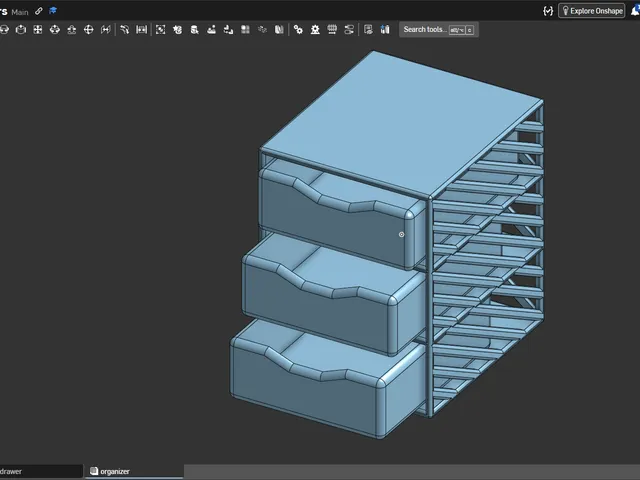Switch to the organizer tab
The height and width of the screenshot is (480, 640).
[x=133, y=471]
